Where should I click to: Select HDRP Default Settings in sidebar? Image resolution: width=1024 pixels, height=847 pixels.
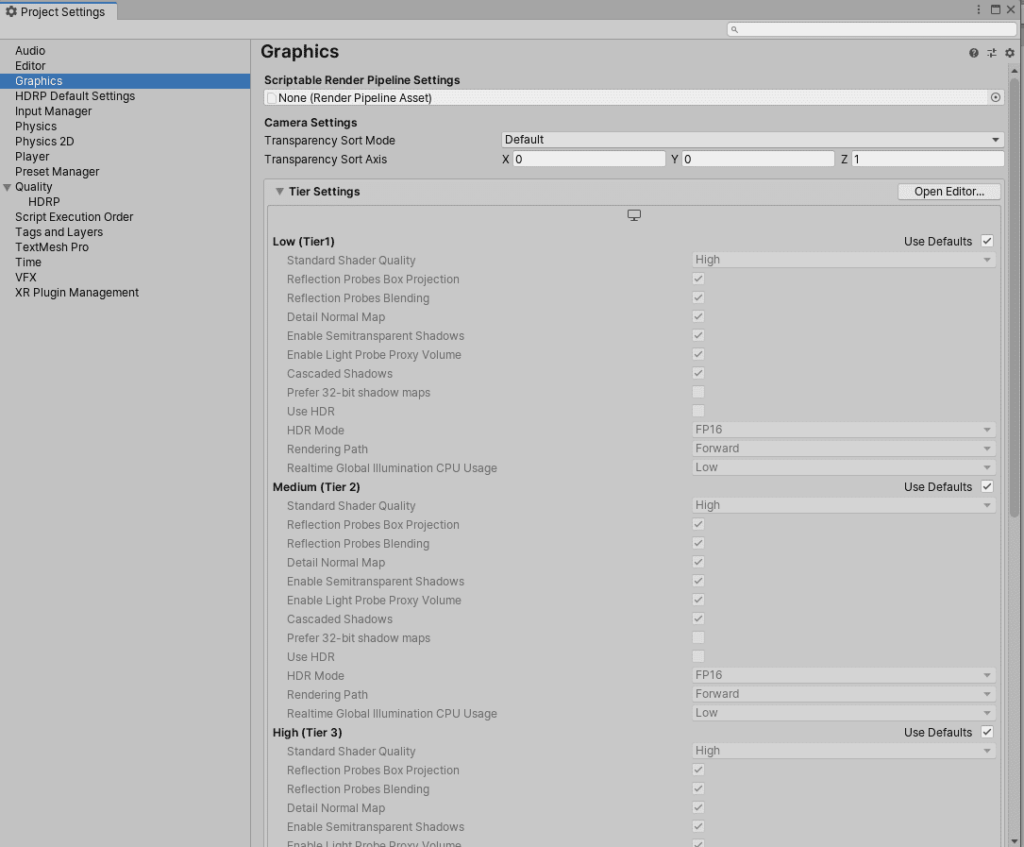(75, 96)
